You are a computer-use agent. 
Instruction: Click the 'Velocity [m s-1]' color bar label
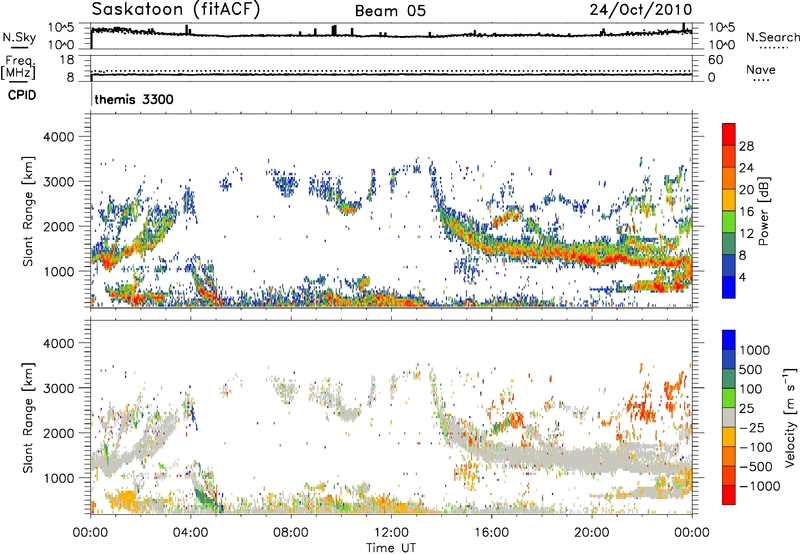pyautogui.click(x=790, y=417)
